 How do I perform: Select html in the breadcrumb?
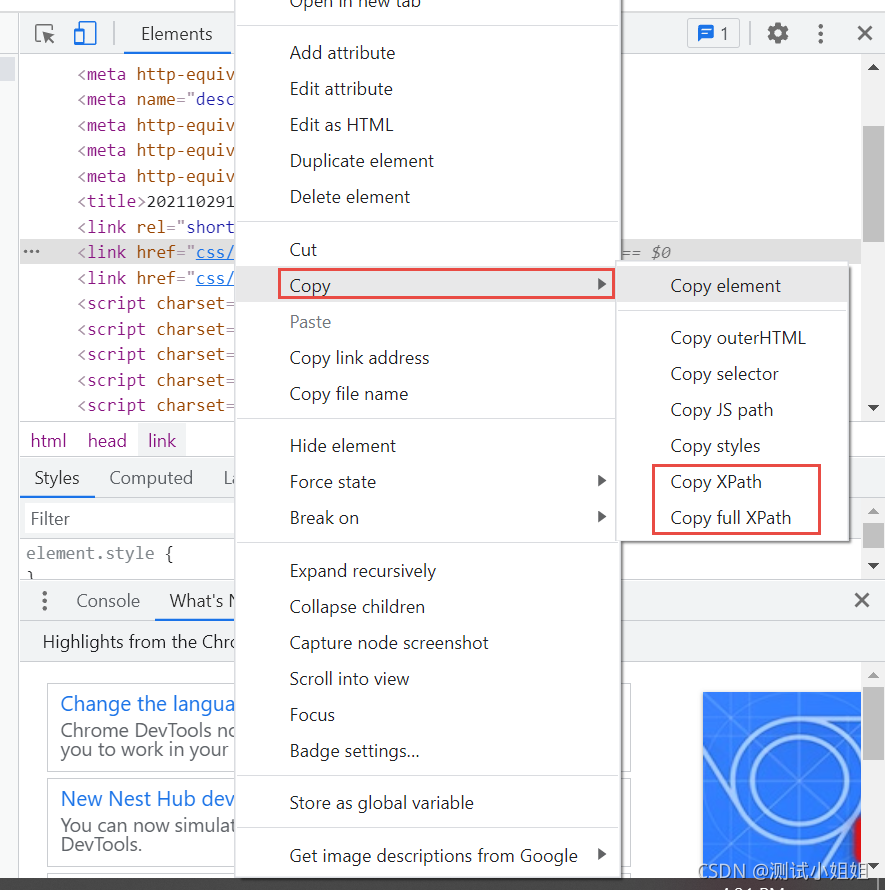[x=48, y=440]
